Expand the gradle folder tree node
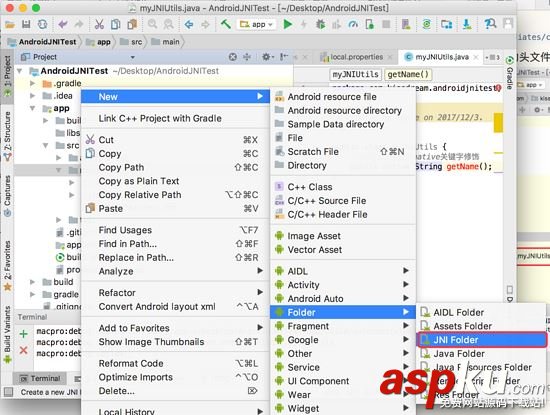The height and width of the screenshot is (415, 550). click(x=33, y=294)
